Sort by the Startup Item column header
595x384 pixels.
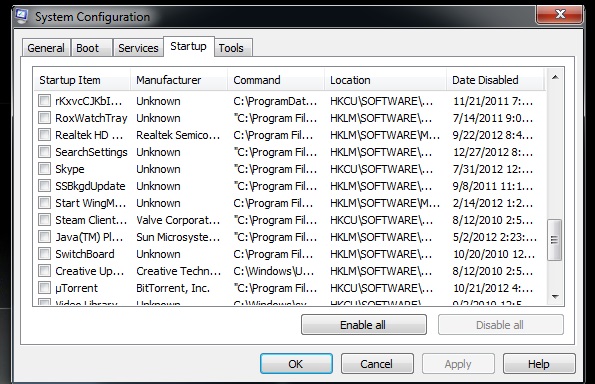pos(82,80)
